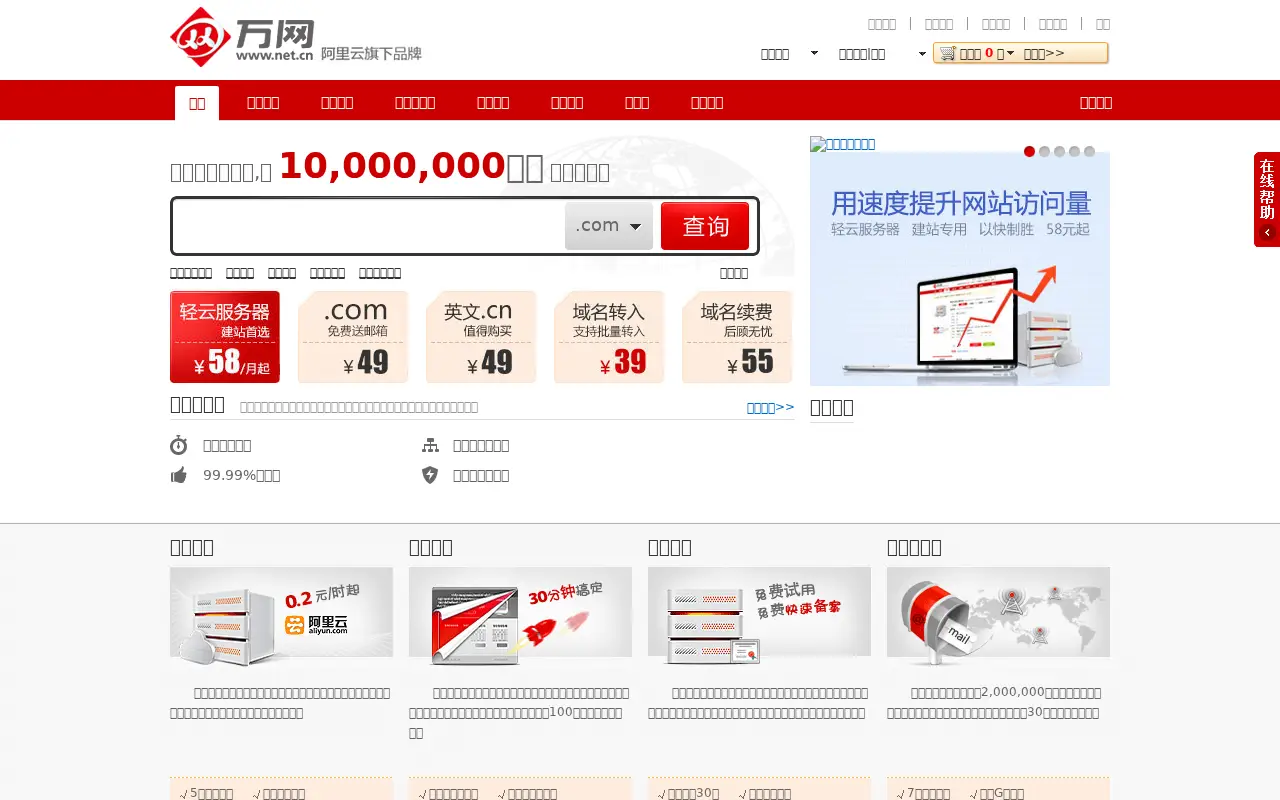Switch to the second carousel dot

tap(1044, 152)
